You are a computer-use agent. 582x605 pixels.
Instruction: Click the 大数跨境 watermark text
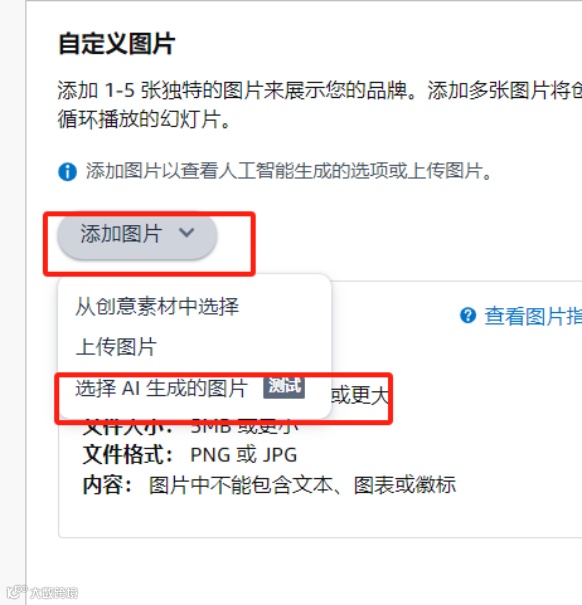point(54,593)
